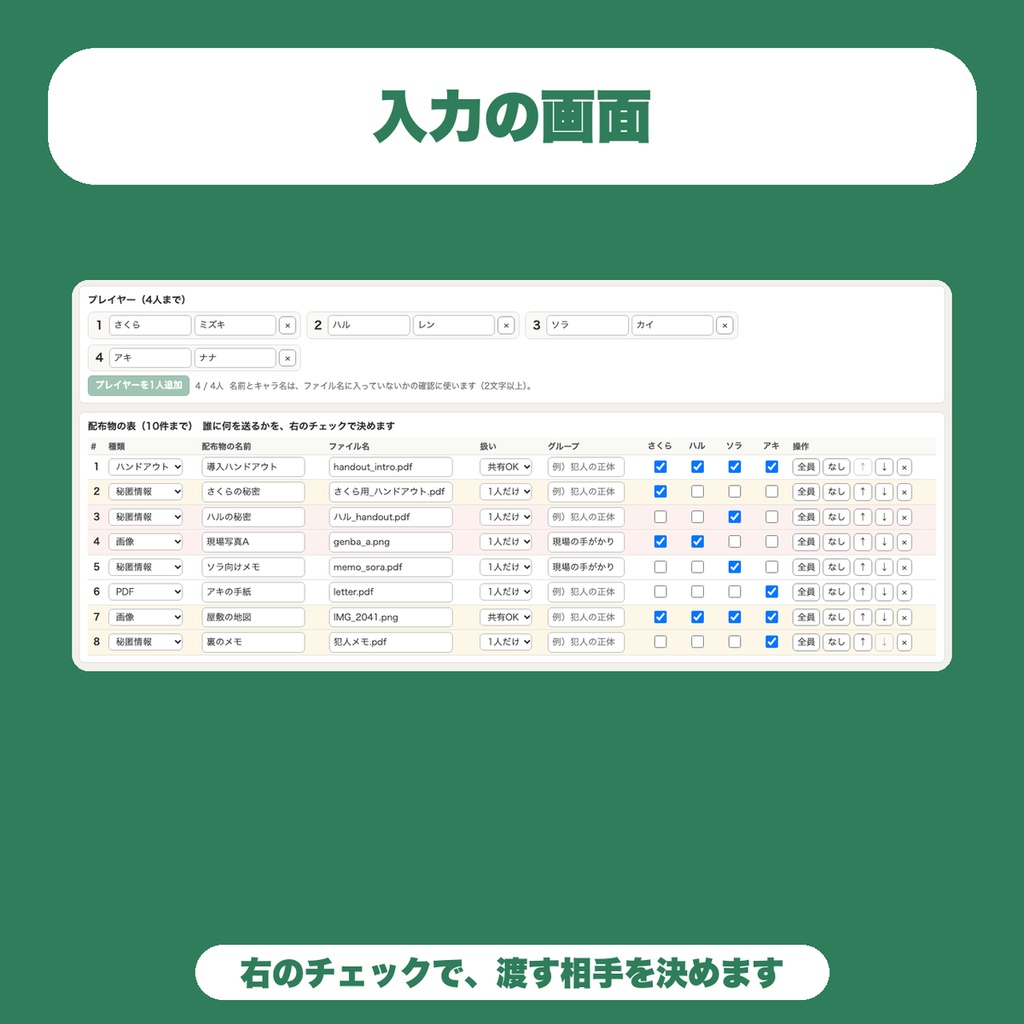Remove player 3 ソラ with × button
Image resolution: width=1024 pixels, height=1024 pixels.
[x=724, y=325]
